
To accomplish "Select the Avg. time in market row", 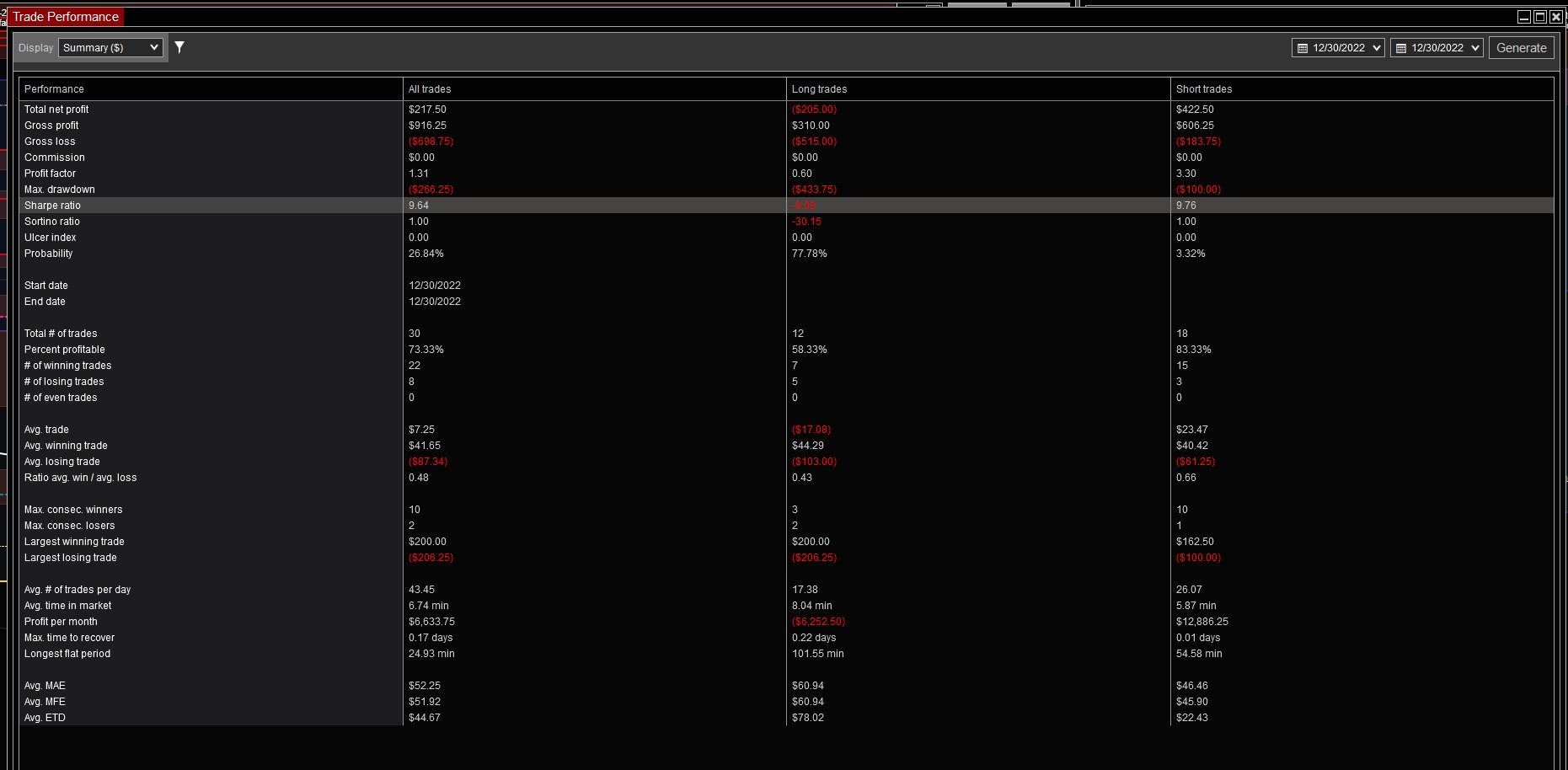I will 786,606.
